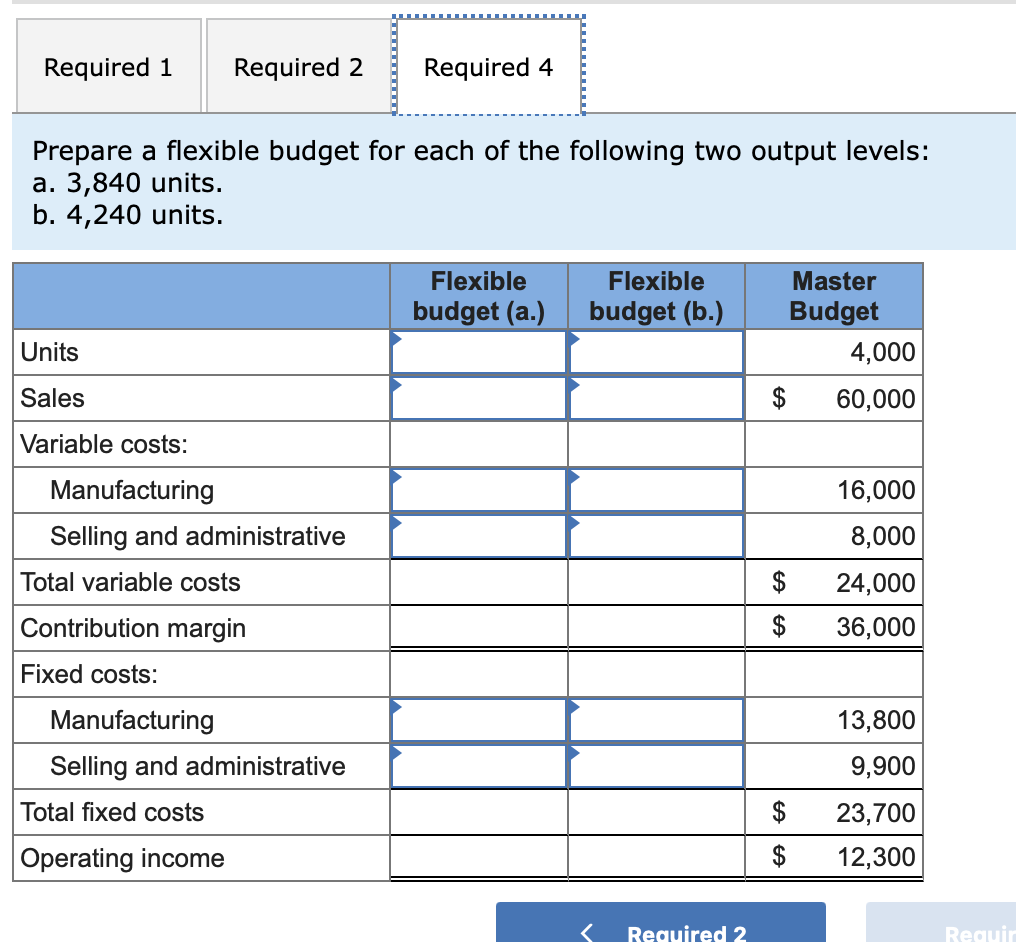Click the variable Manufacturing input for budget (b.)

(656, 489)
